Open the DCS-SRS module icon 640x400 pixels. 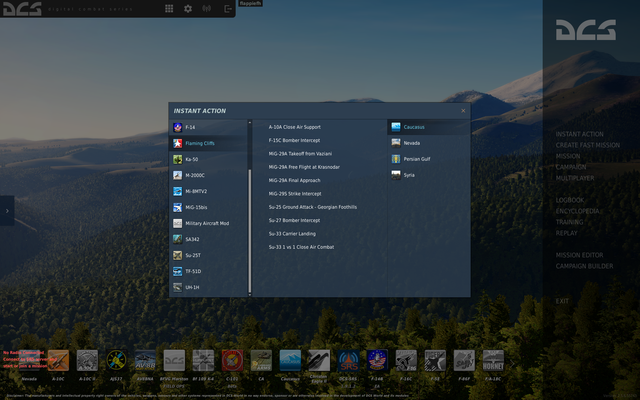tap(348, 360)
